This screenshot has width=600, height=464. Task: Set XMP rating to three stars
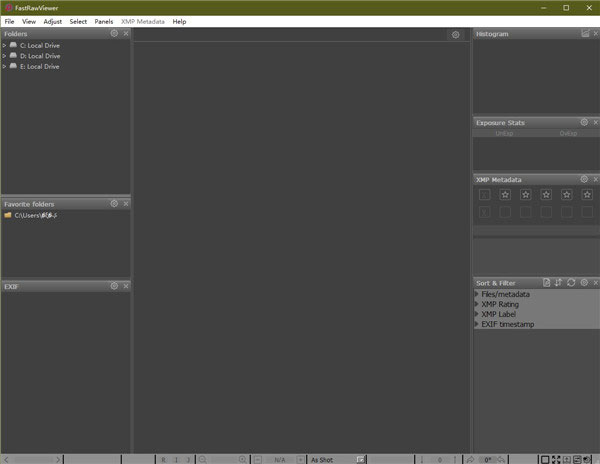pyautogui.click(x=546, y=195)
